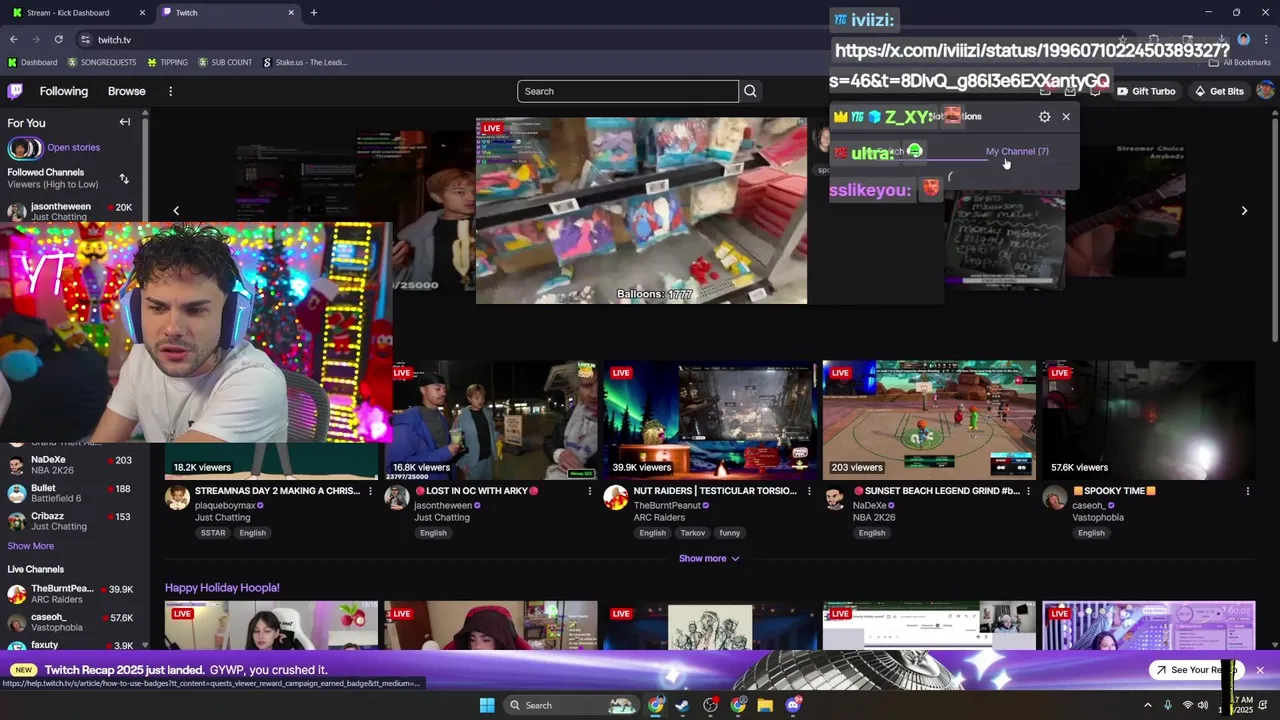
Task: Select My Channel (7) notifications tab
Action: [1017, 151]
